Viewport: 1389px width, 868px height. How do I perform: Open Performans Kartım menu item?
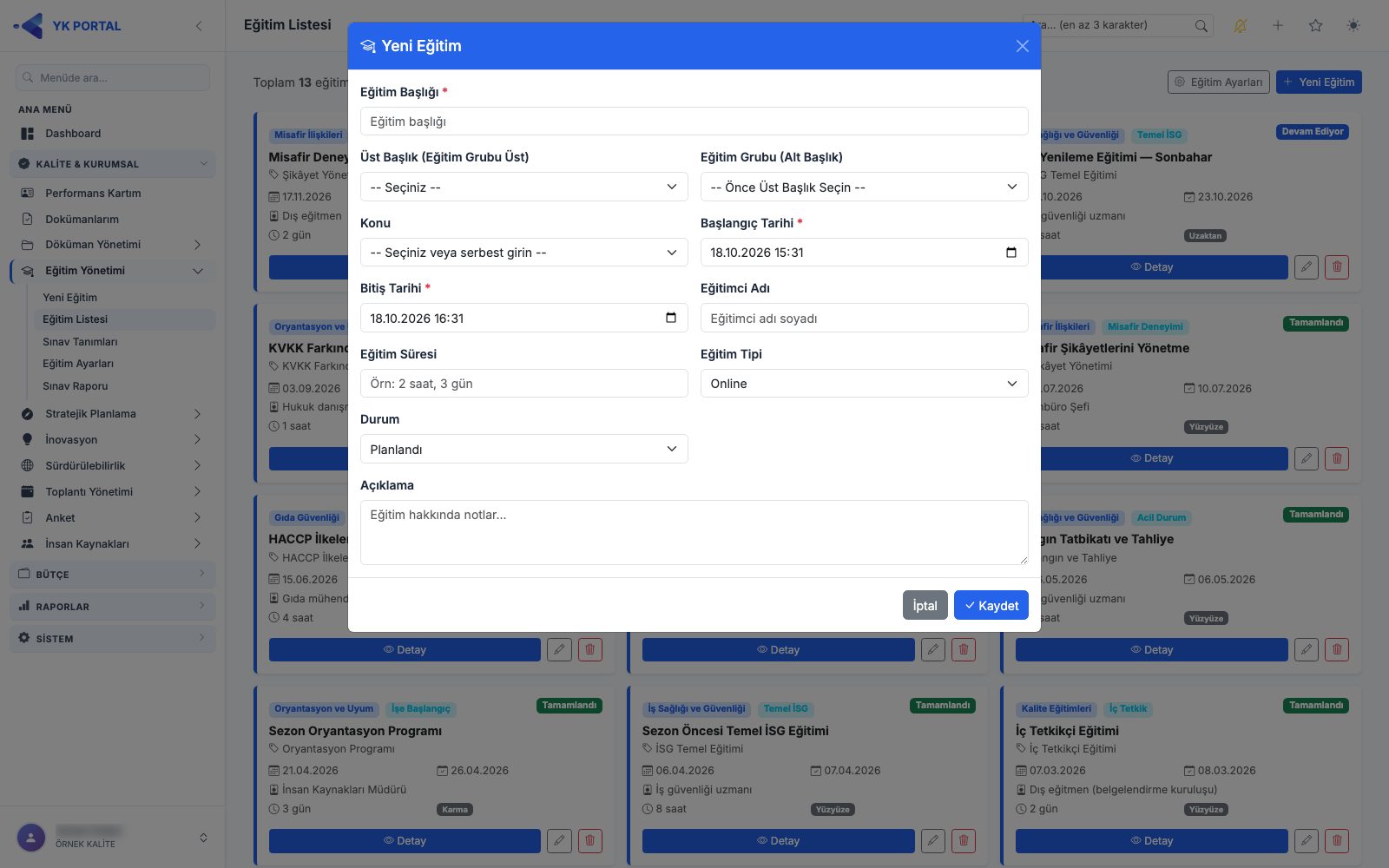[113, 193]
